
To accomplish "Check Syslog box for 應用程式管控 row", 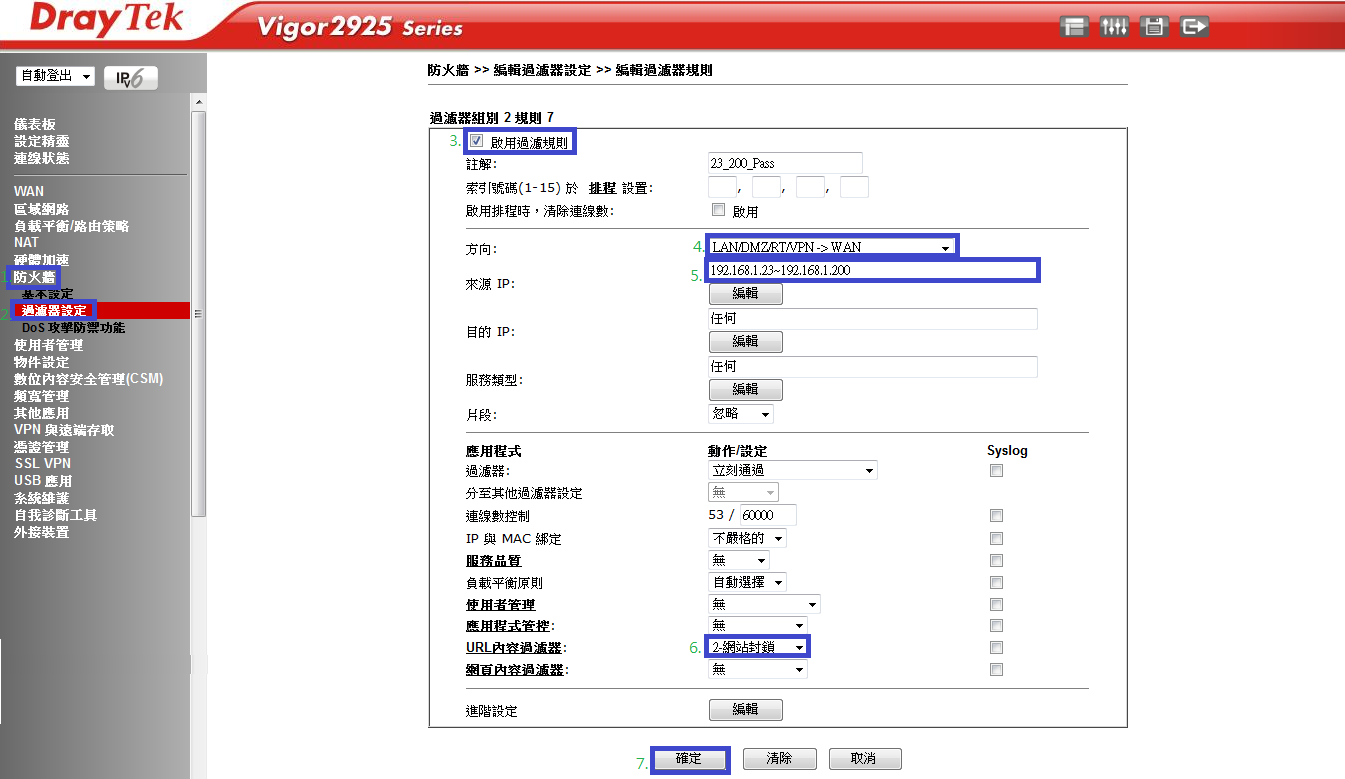I will 996,626.
